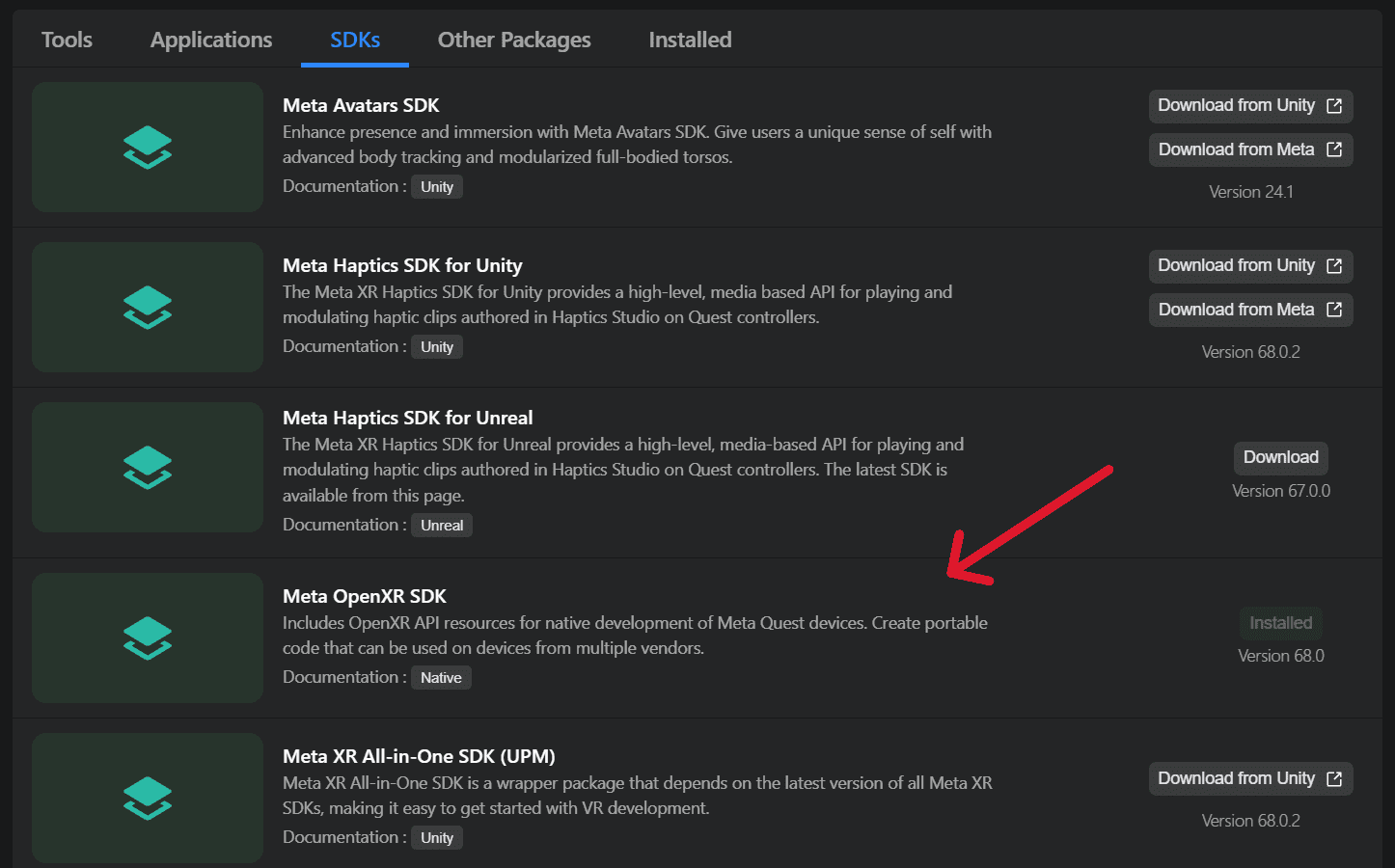Go to the Installed tab
Screen dimensions: 1395x868
point(690,40)
